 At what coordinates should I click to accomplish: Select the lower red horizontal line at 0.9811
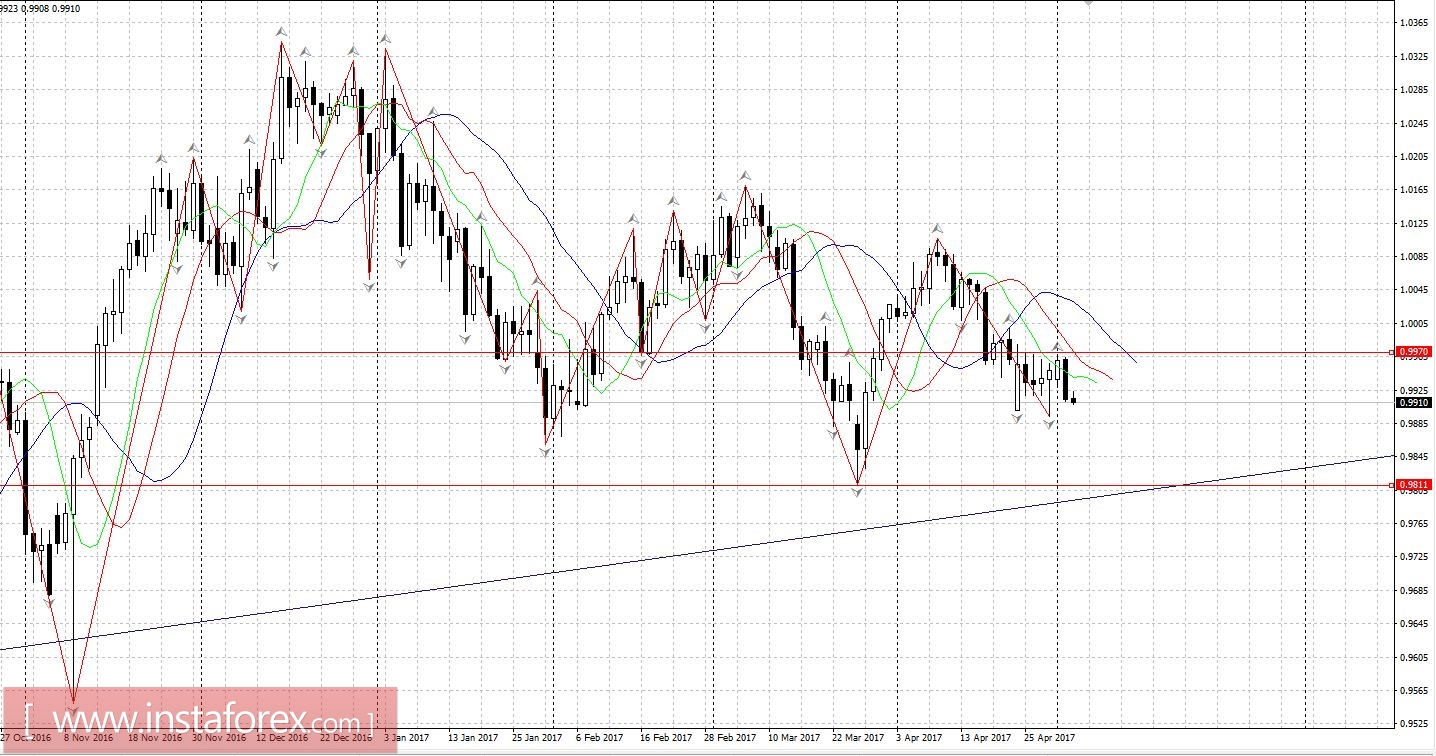tap(697, 485)
